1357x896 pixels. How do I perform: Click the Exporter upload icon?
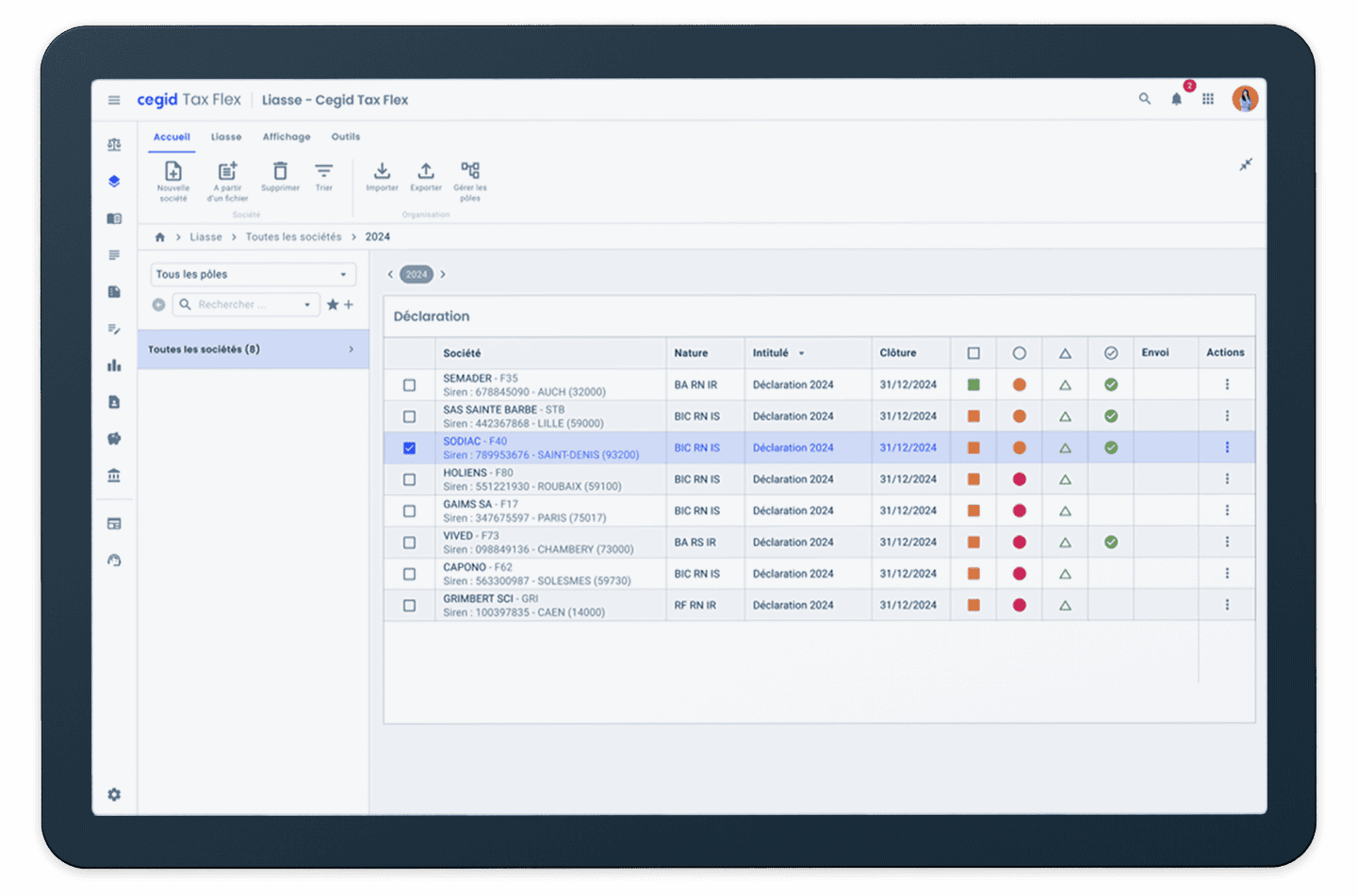coord(426,171)
